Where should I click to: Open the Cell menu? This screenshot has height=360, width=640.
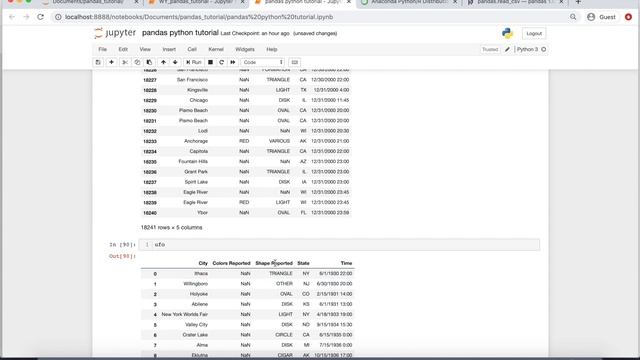[192, 49]
